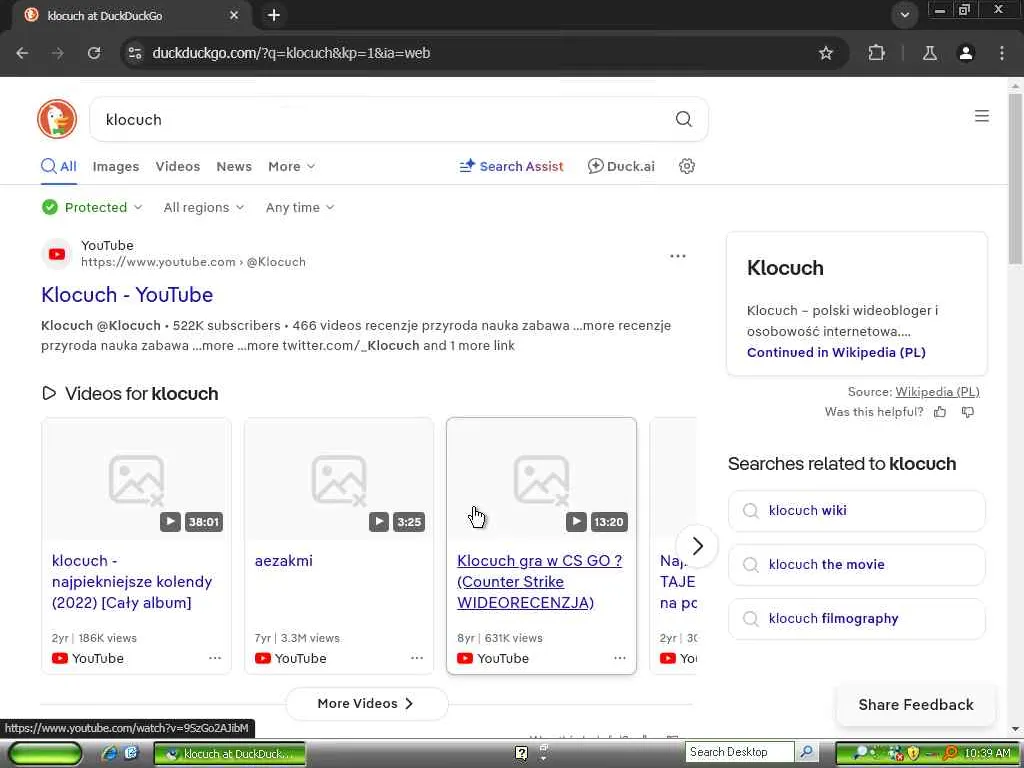The image size is (1024, 768).
Task: Open the Klocuch - YouTube result title
Action: point(127,295)
